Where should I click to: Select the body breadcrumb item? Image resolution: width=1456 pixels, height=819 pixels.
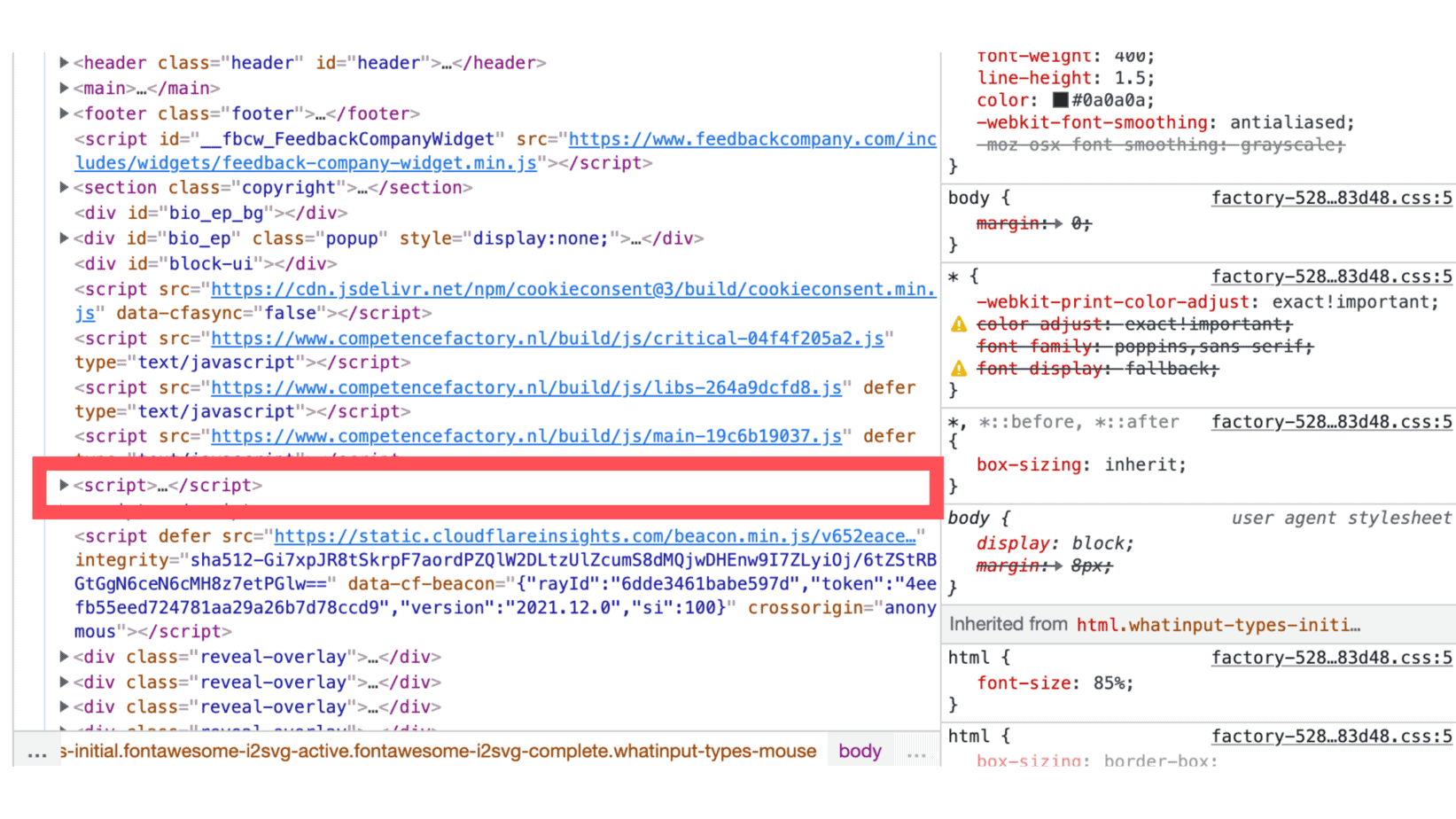coord(859,752)
